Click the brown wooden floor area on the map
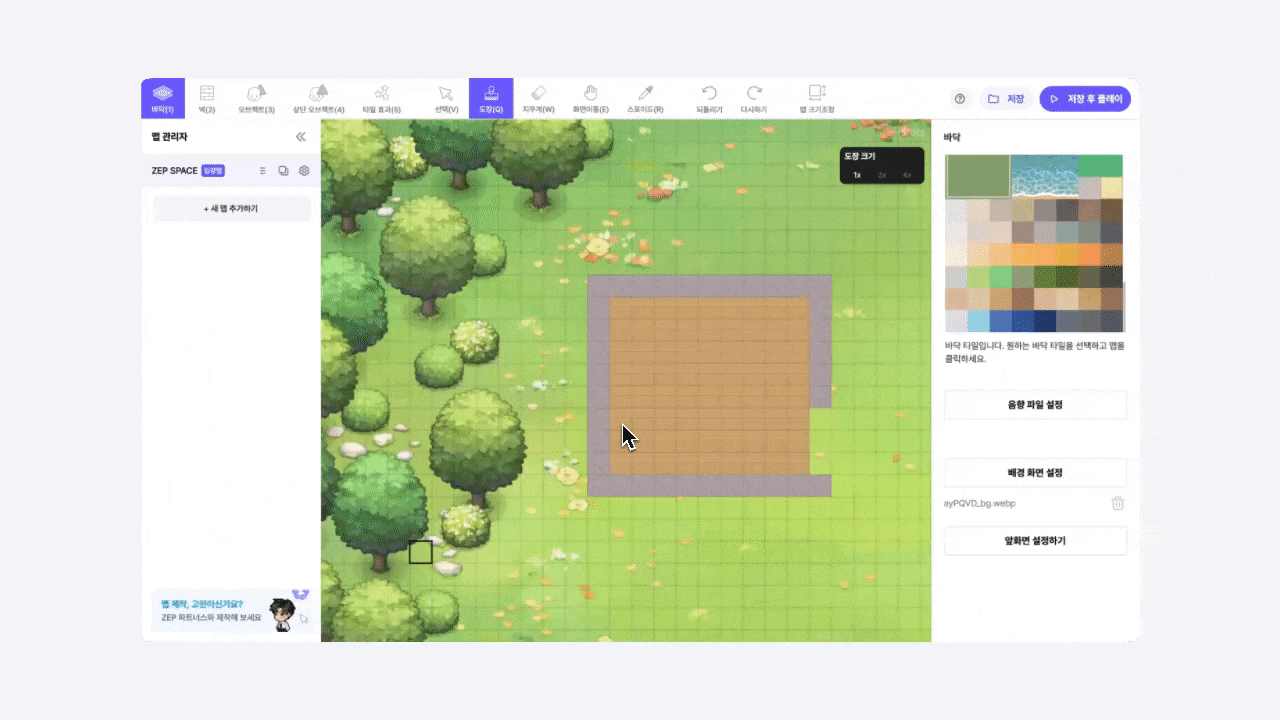Image resolution: width=1280 pixels, height=720 pixels. (709, 385)
